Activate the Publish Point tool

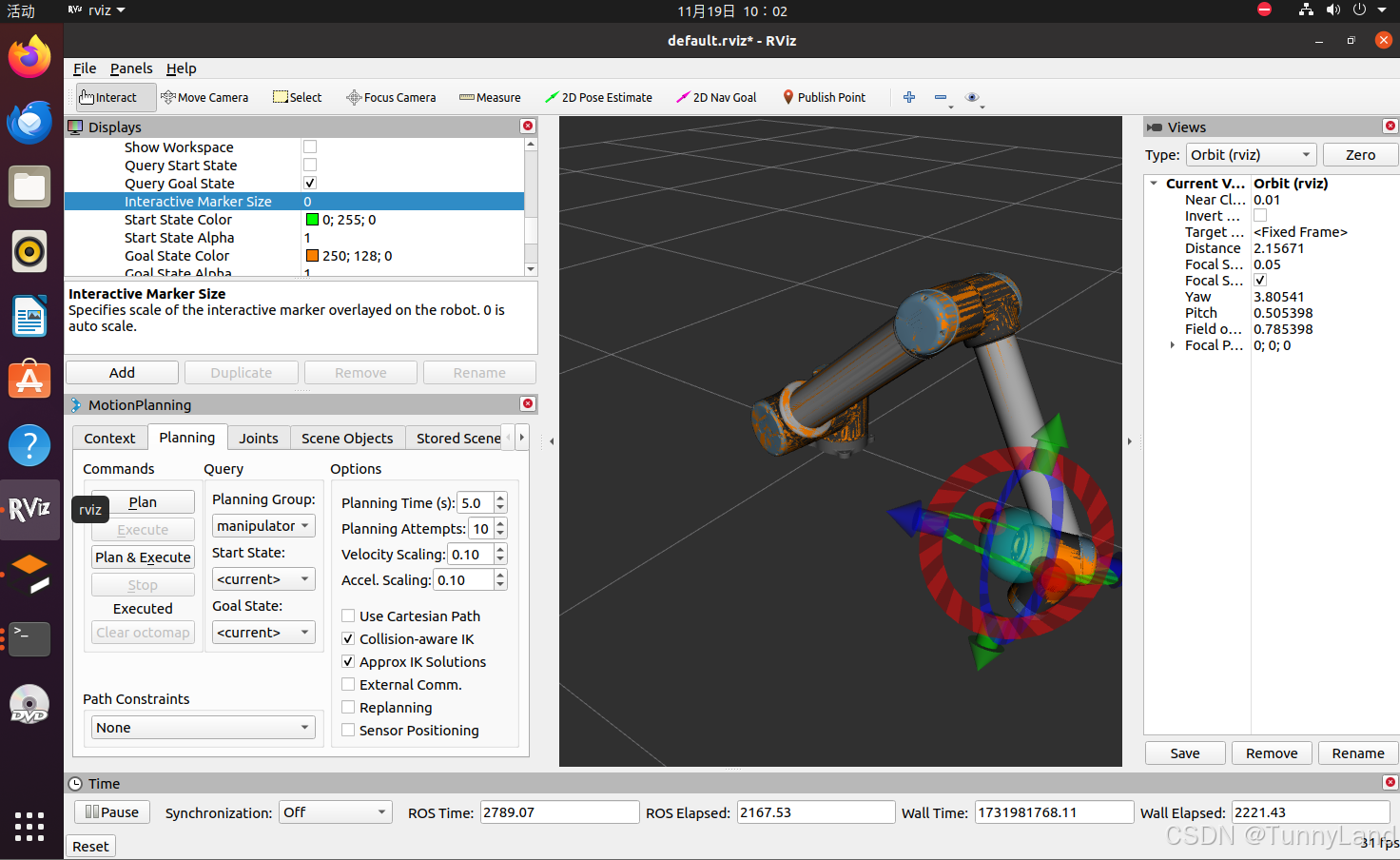click(824, 97)
